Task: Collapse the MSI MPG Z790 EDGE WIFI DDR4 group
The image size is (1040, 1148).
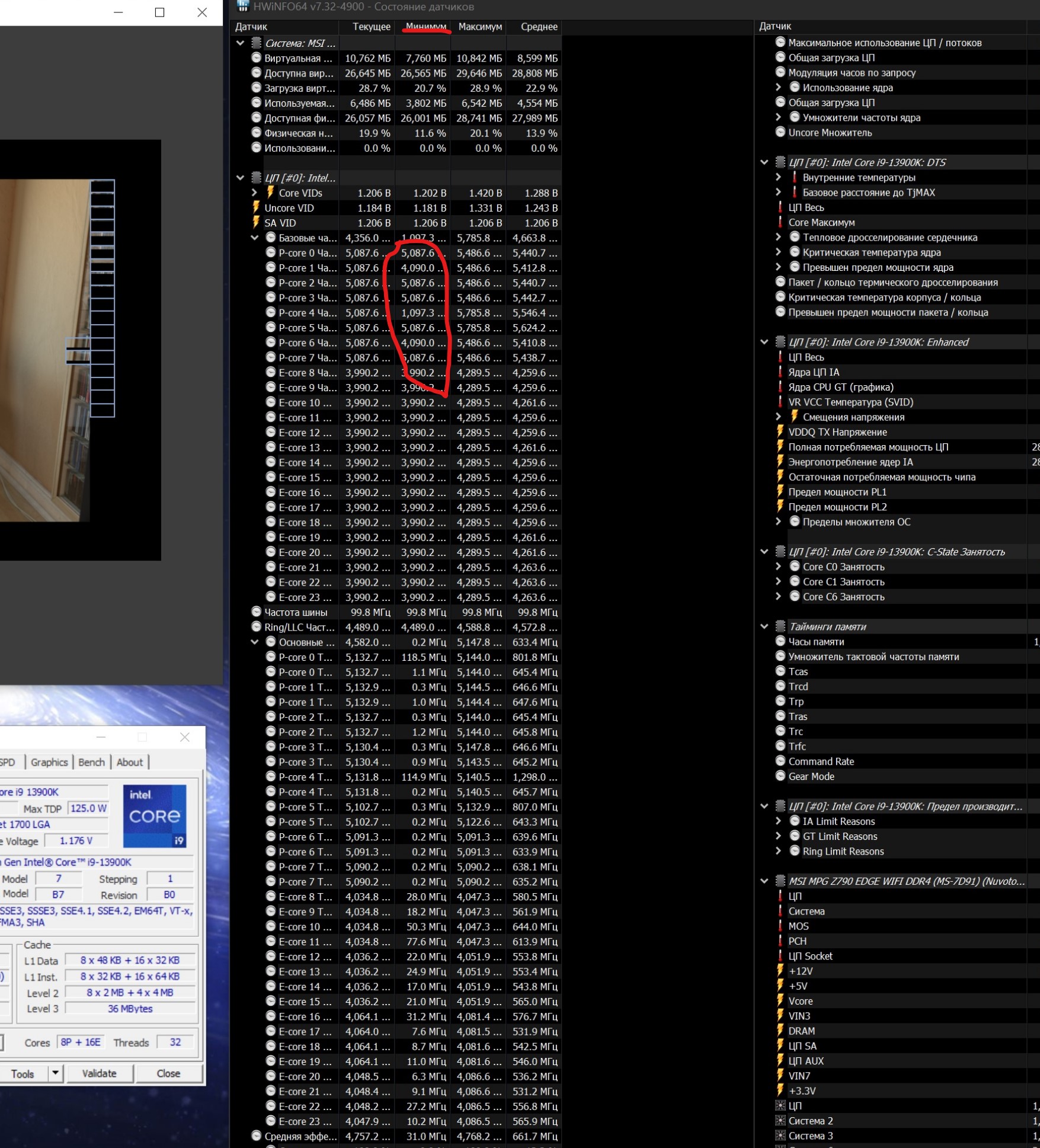Action: point(764,881)
